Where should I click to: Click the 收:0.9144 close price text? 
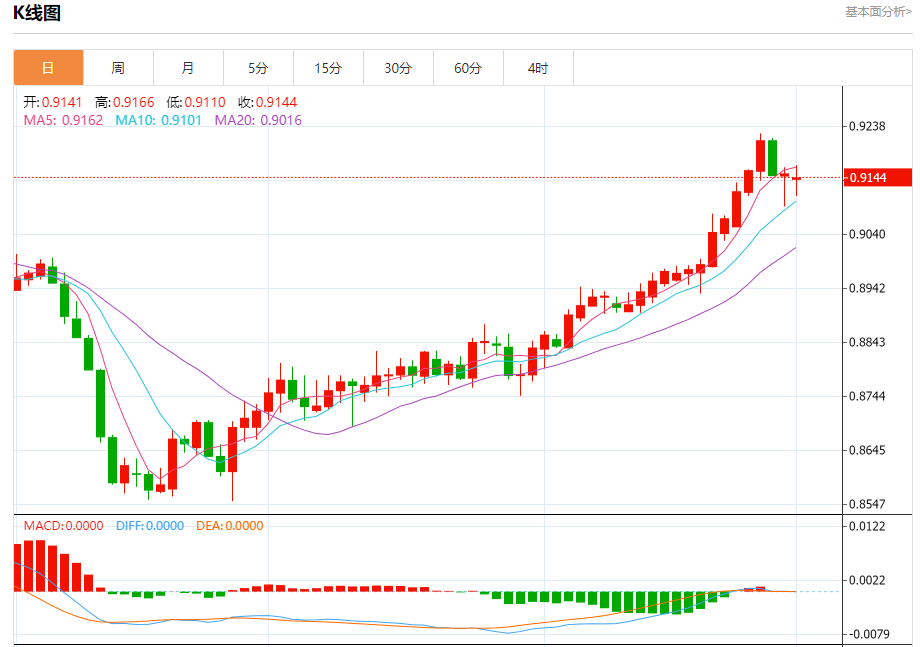[x=268, y=102]
